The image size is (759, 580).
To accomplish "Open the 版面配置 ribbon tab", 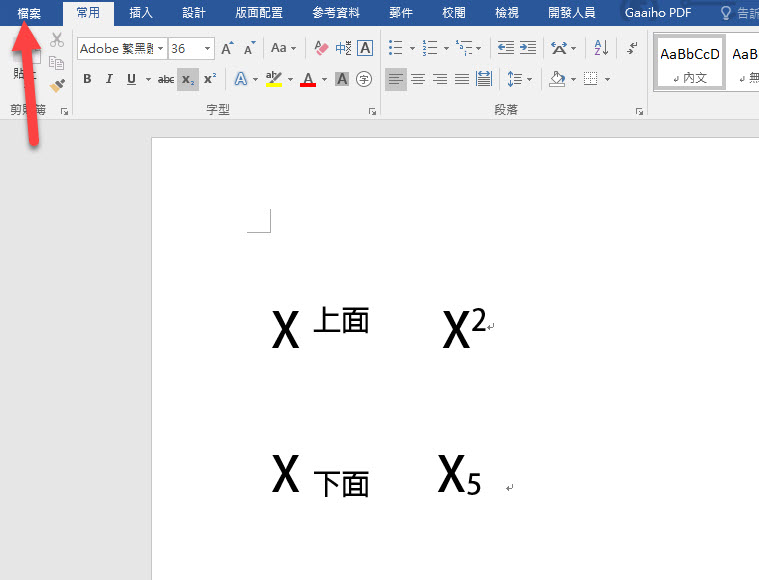I will pos(259,13).
